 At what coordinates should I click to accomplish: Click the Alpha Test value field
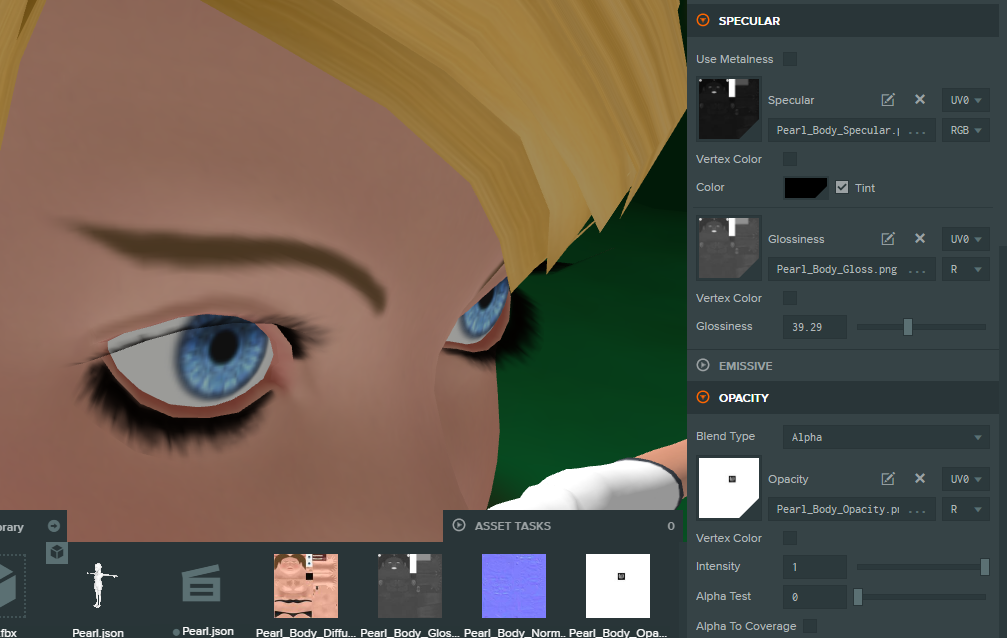pos(815,597)
